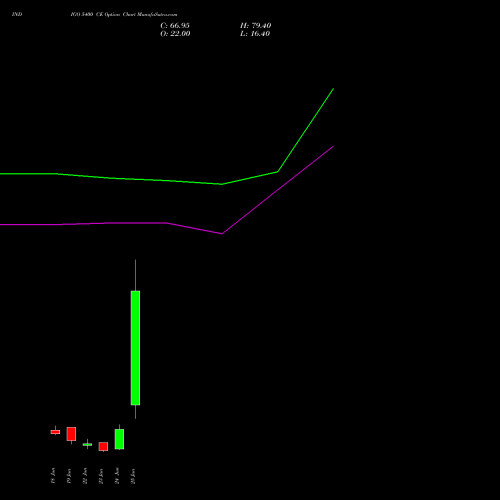
Task: Select the small green candle for 22 Jan
Action: 87,444
